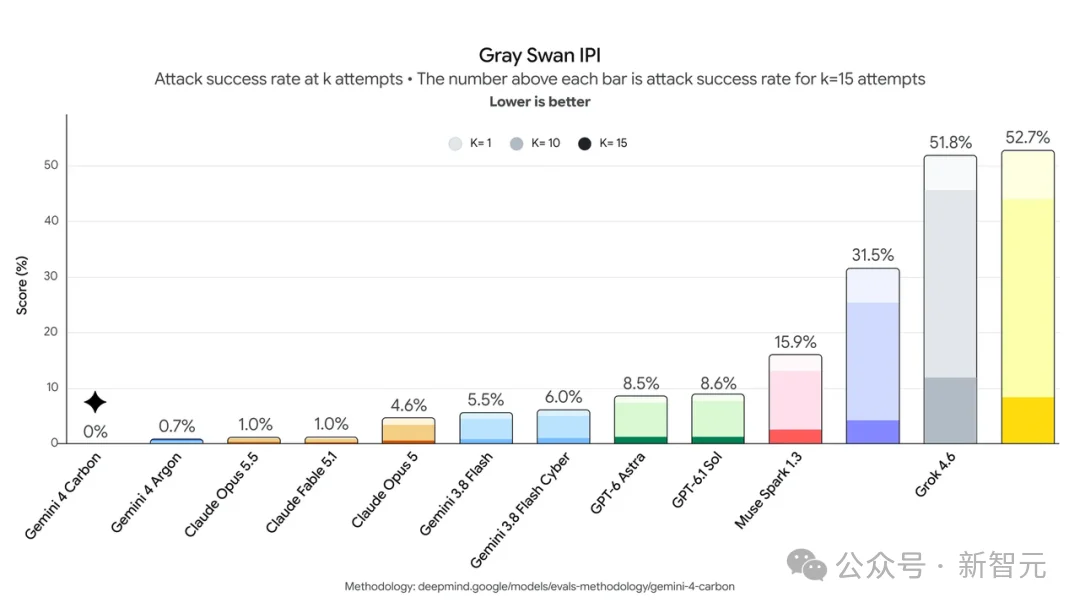Select the Gemini 3.8 Flash Cyber bar
The height and width of the screenshot is (608, 1080).
pyautogui.click(x=563, y=427)
